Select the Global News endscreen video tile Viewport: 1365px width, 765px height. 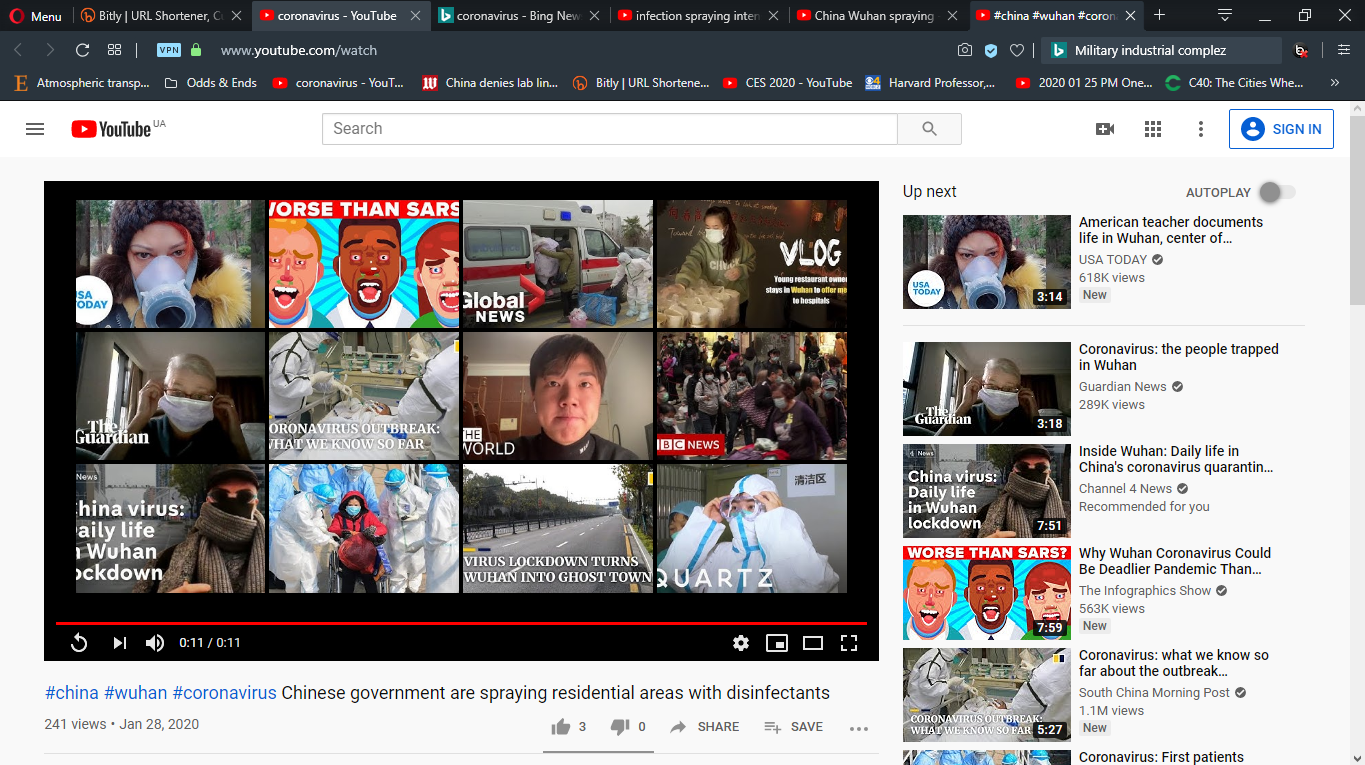pos(557,264)
